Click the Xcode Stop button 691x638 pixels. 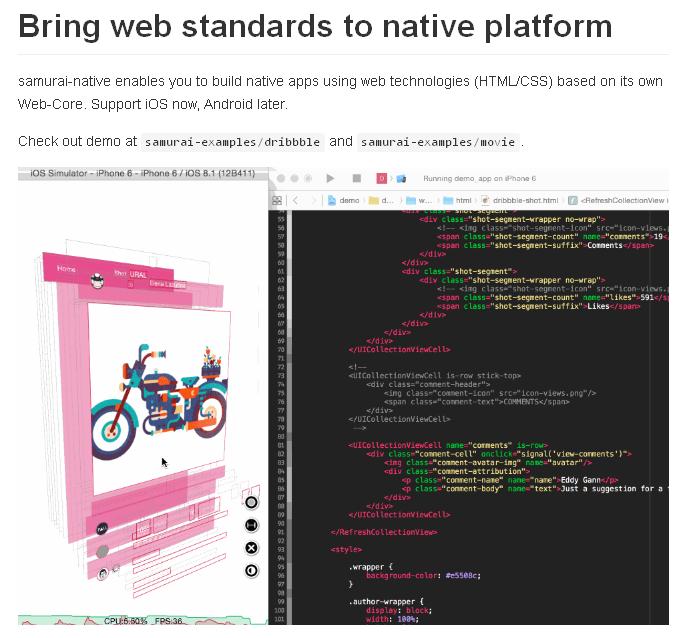coord(357,178)
